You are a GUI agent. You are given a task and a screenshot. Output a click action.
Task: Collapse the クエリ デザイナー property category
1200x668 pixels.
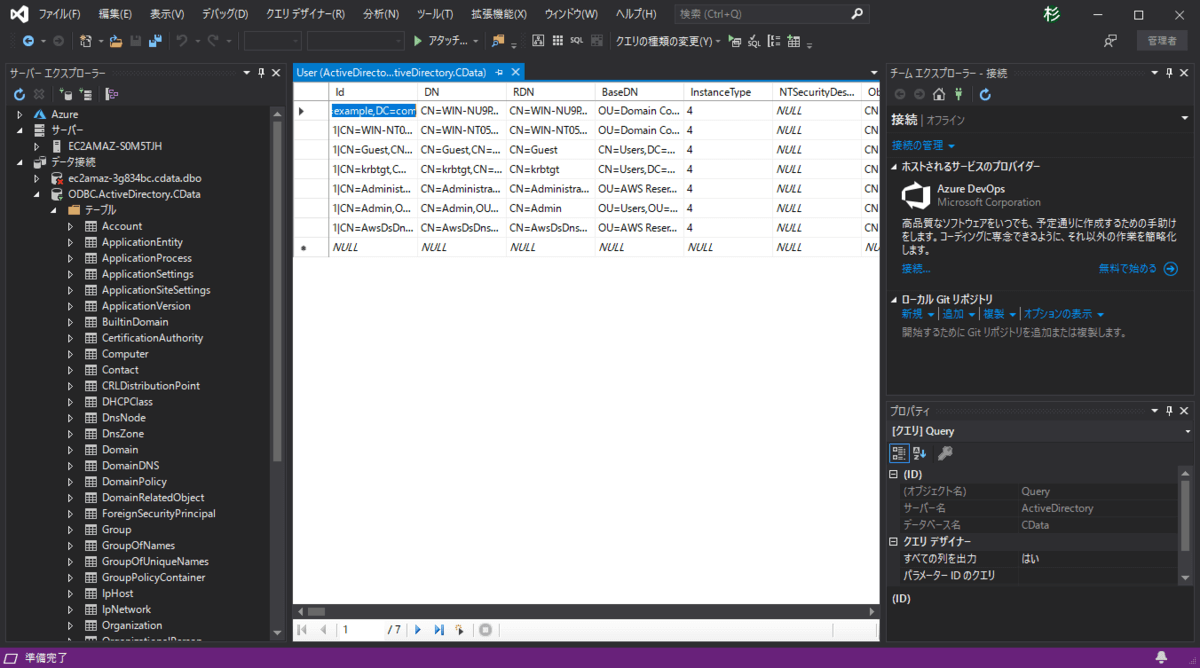point(894,541)
